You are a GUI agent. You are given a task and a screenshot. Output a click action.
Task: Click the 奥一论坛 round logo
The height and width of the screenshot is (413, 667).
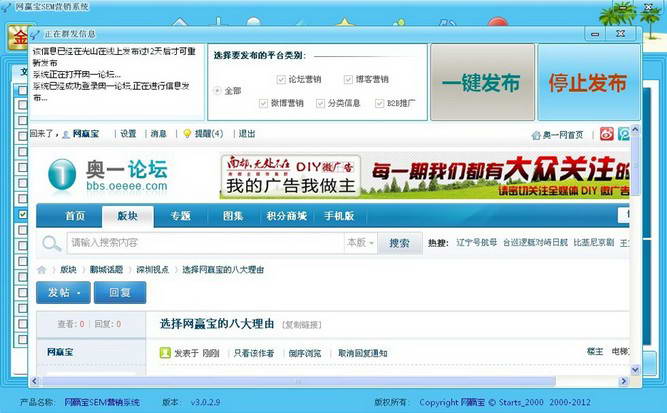pyautogui.click(x=62, y=174)
